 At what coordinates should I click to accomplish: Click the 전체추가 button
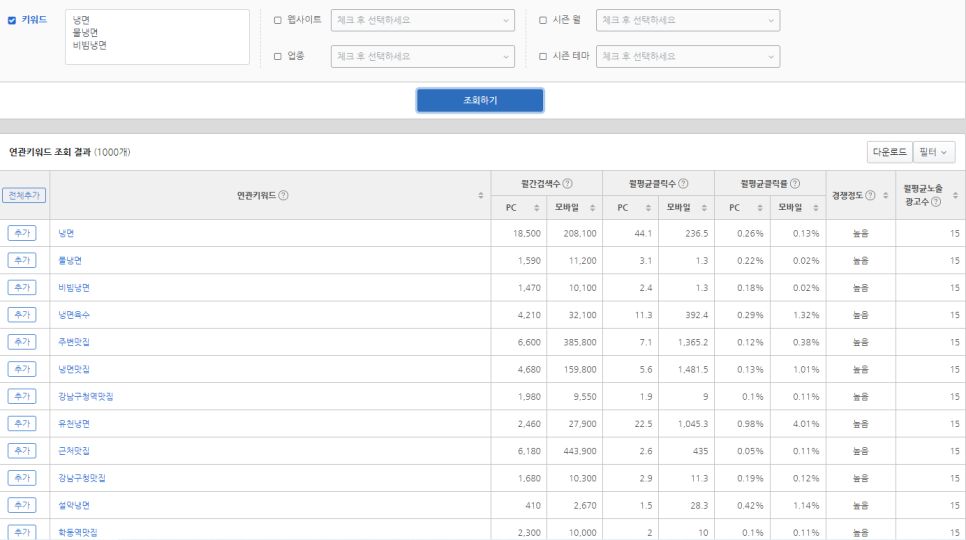coord(24,195)
